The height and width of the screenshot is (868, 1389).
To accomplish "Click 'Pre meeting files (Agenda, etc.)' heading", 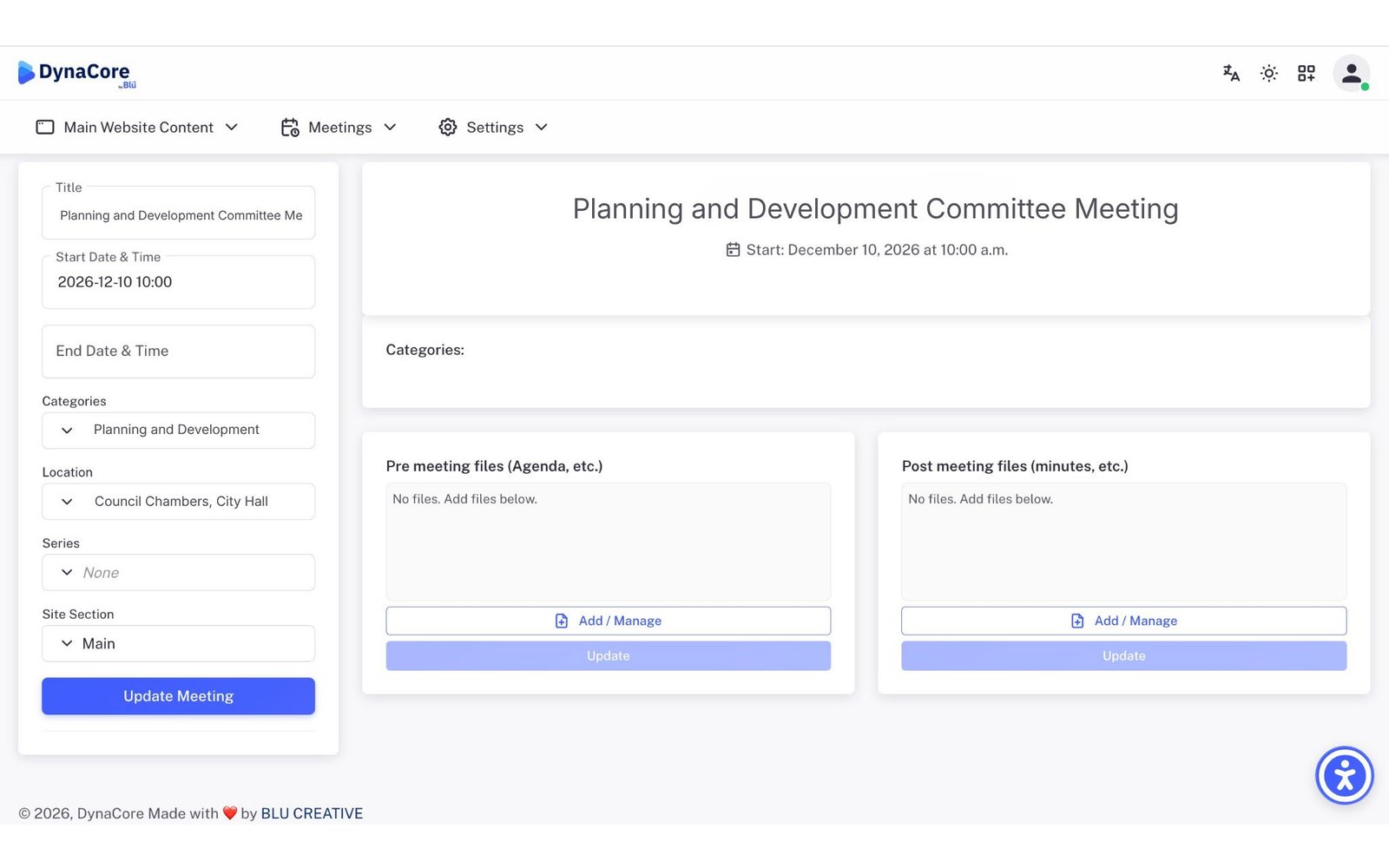I will pyautogui.click(x=494, y=466).
